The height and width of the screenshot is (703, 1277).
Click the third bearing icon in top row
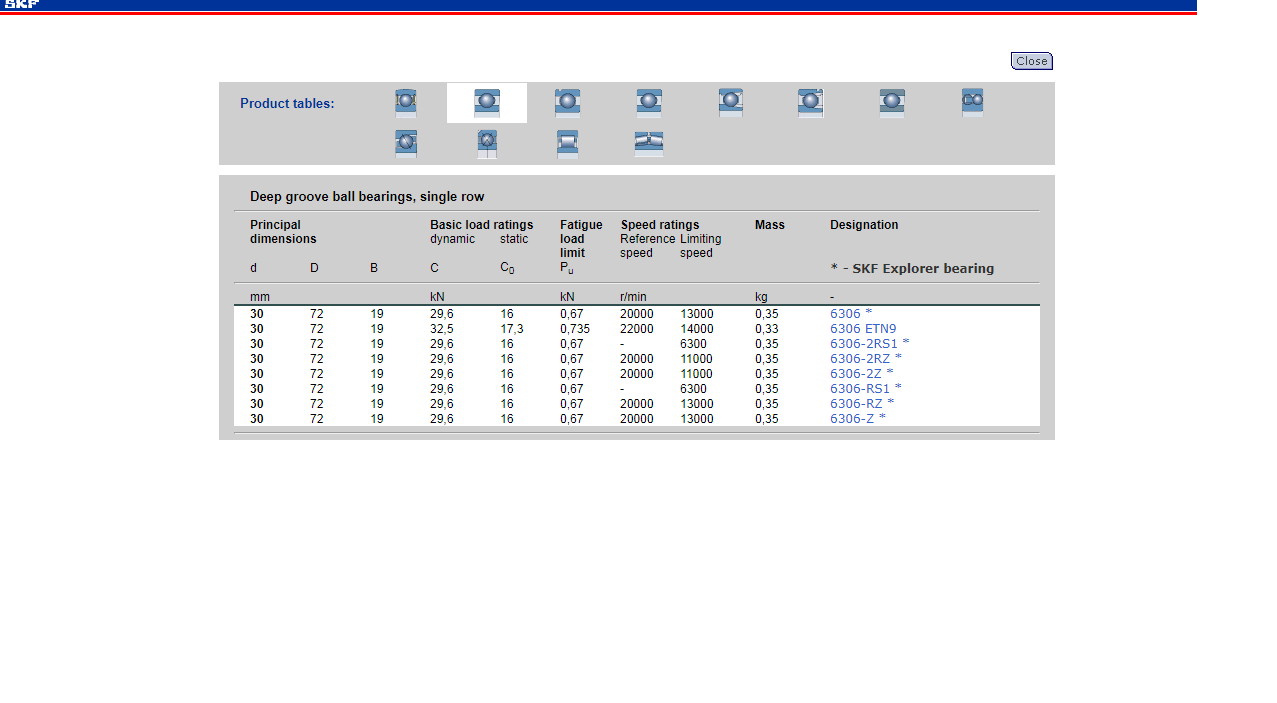(567, 103)
